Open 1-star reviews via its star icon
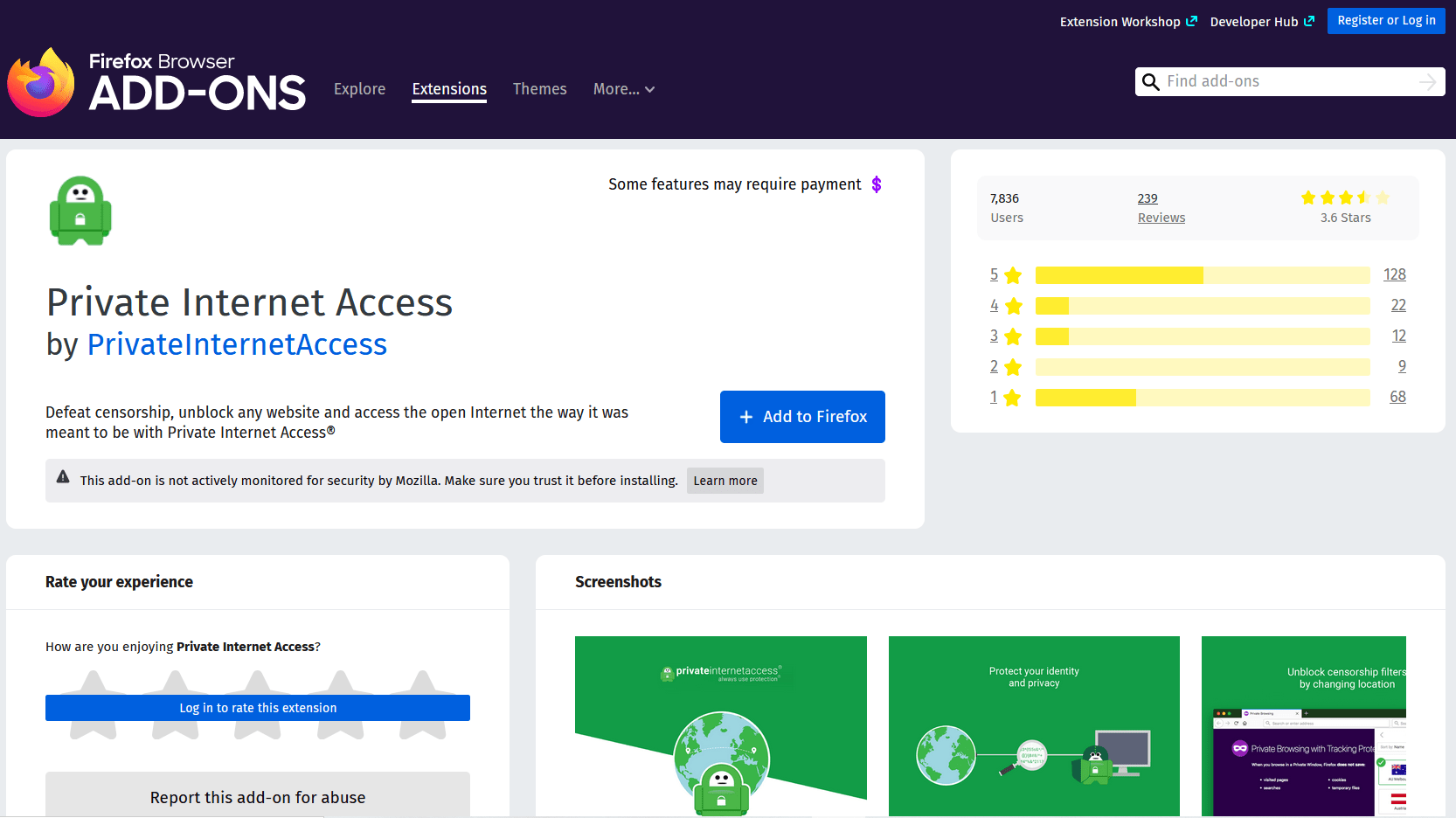The width and height of the screenshot is (1456, 818). 1013,398
